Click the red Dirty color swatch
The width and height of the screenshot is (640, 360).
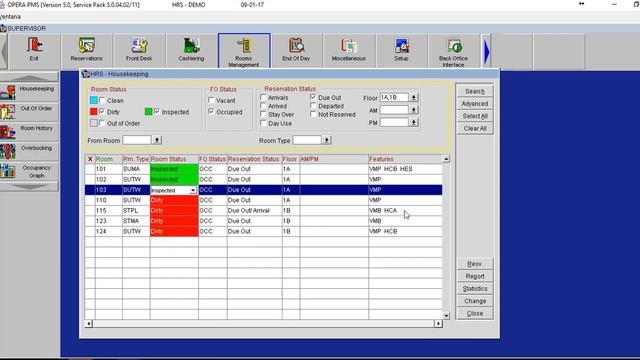coord(93,111)
